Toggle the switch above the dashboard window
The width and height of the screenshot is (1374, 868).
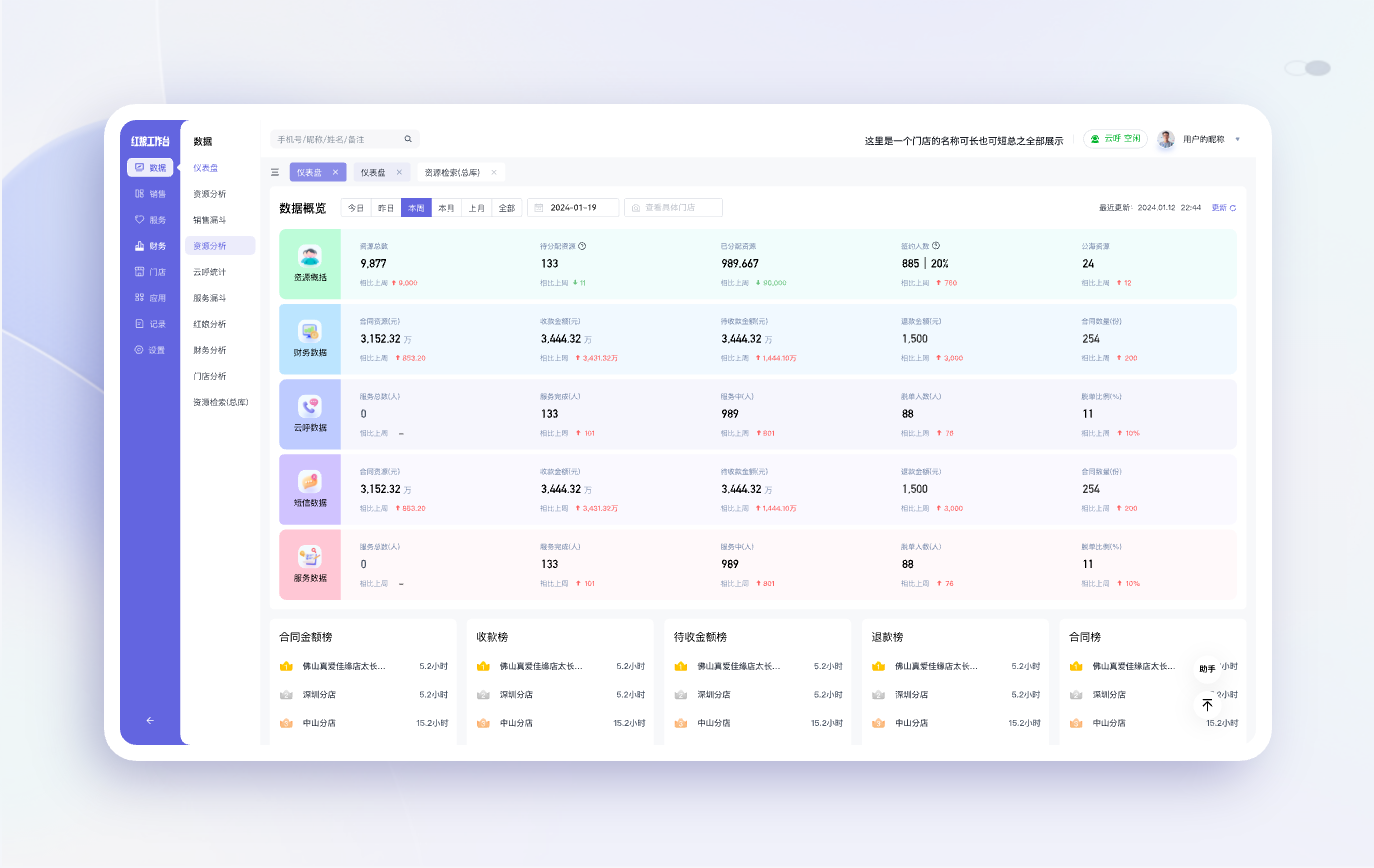(1308, 68)
